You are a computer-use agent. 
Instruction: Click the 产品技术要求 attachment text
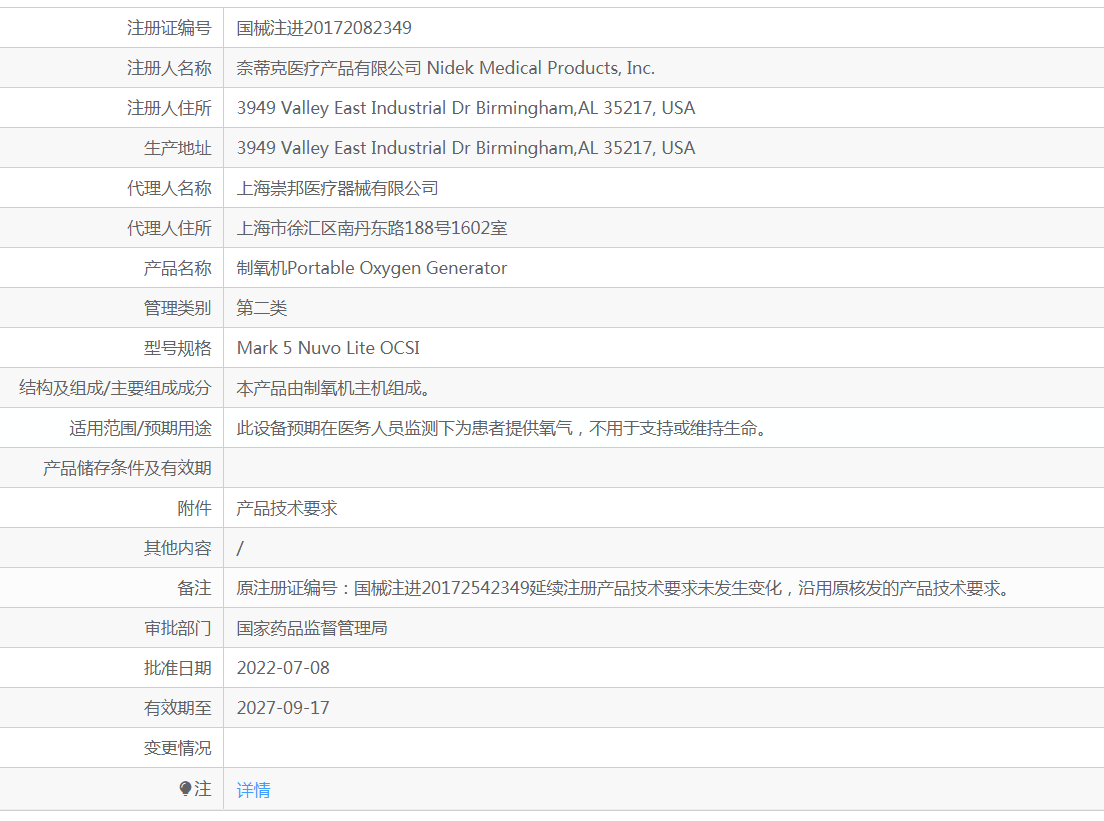coord(287,508)
